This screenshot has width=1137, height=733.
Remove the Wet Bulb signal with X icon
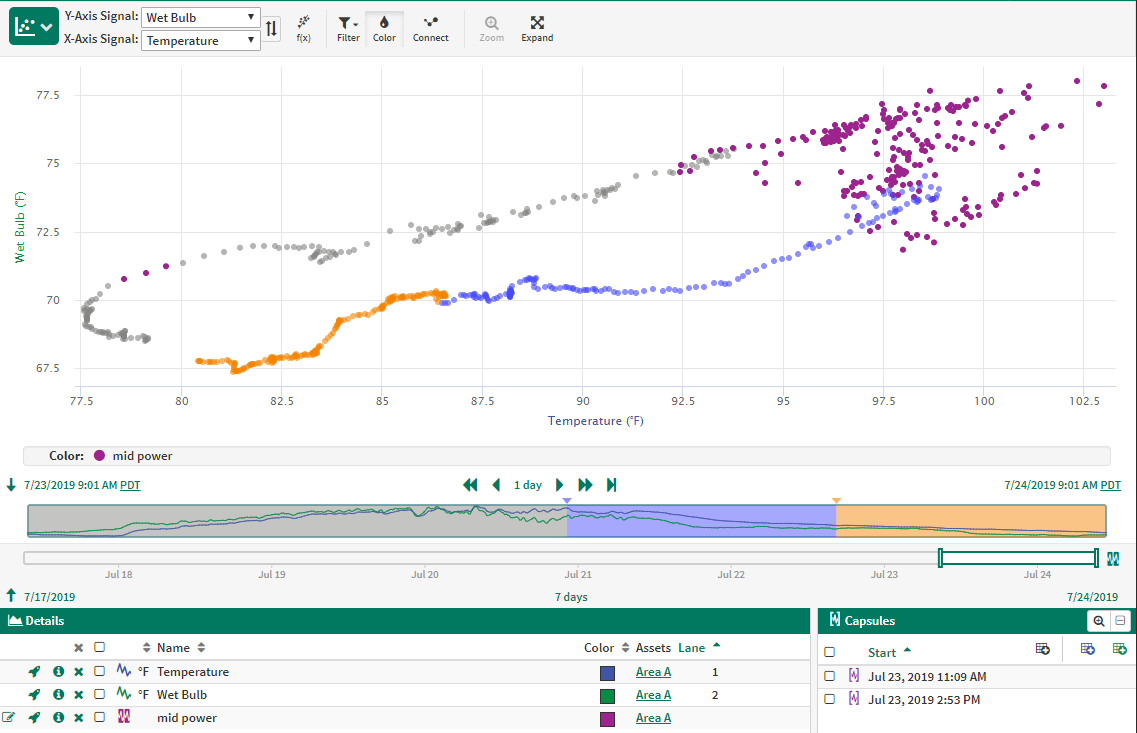tap(78, 695)
